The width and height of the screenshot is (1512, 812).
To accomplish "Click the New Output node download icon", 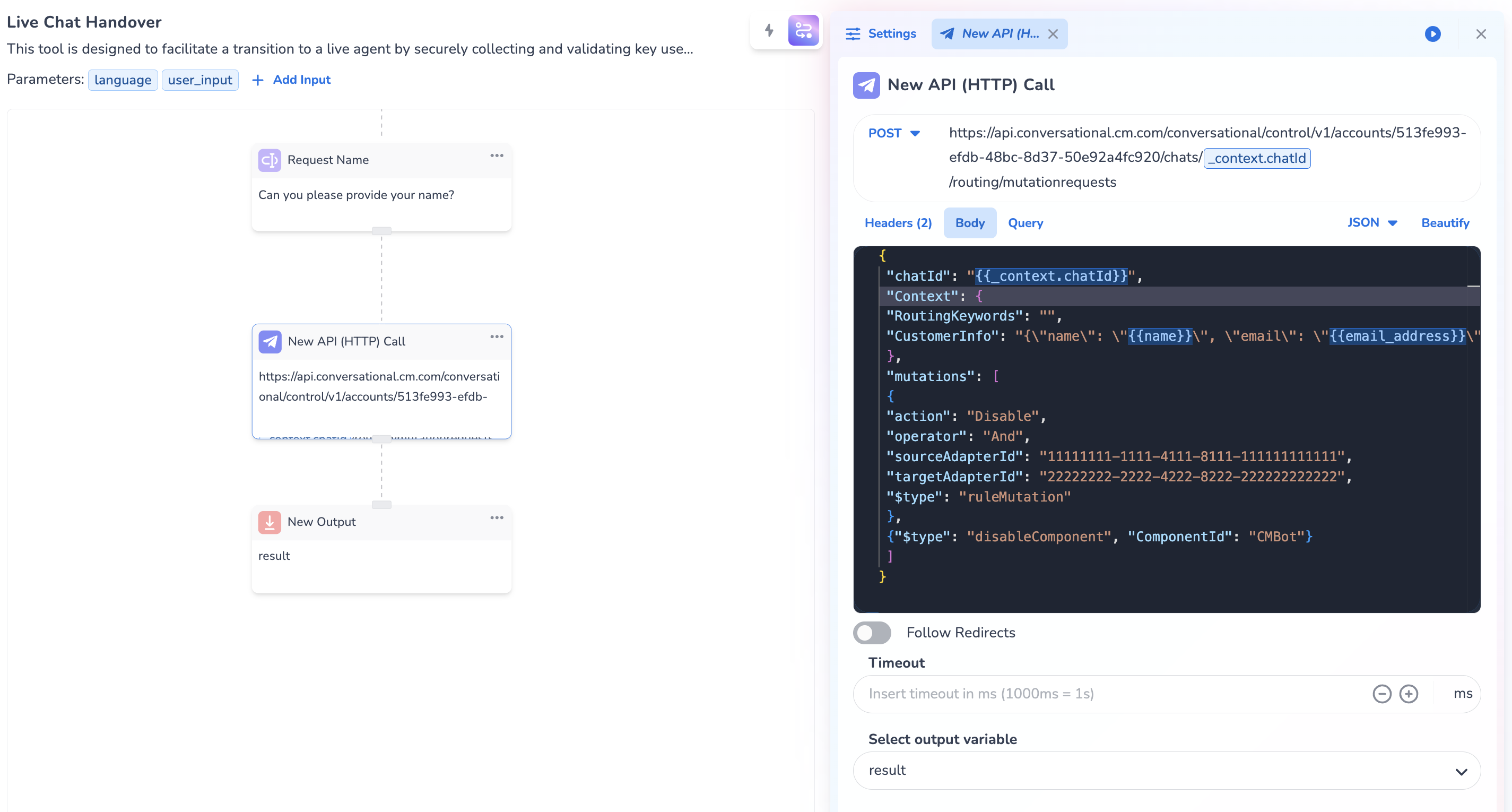I will pos(270,522).
